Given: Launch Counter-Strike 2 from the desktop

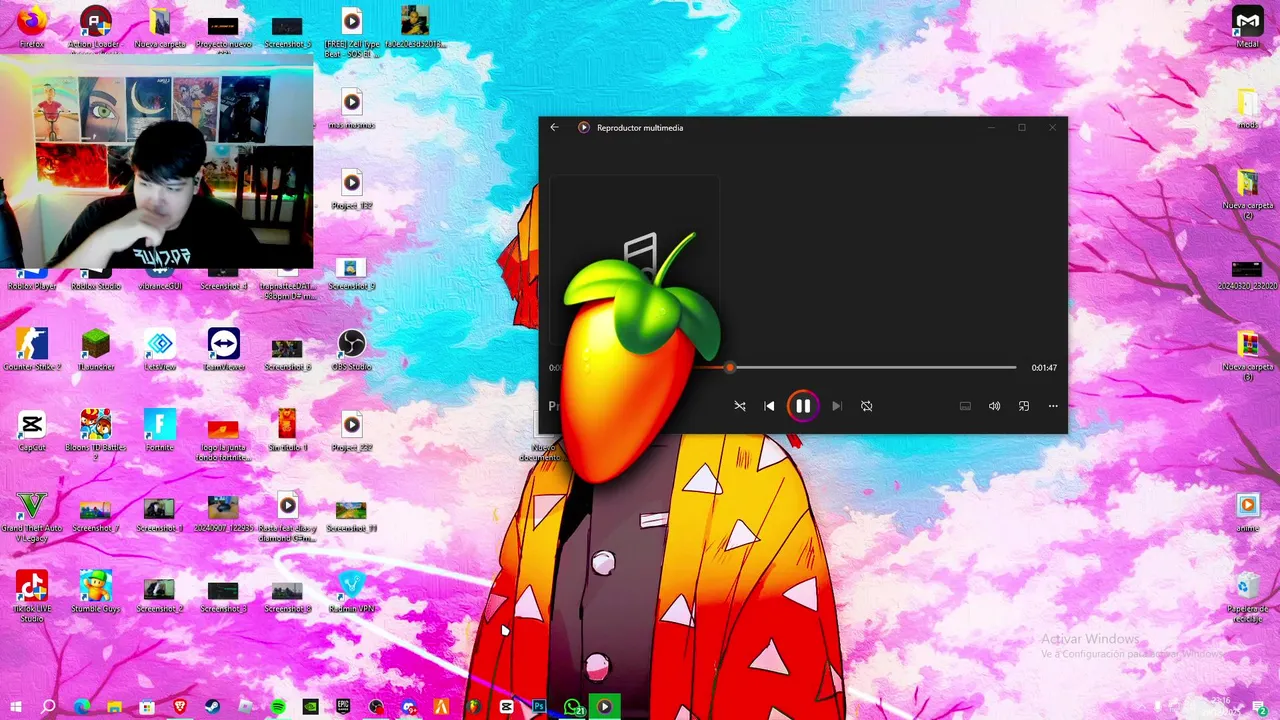Looking at the screenshot, I should [x=32, y=350].
